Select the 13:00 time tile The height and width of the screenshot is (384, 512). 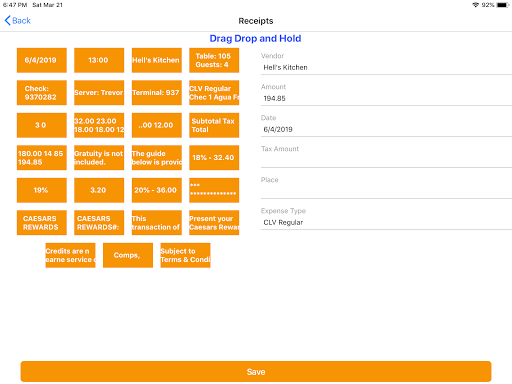(x=99, y=60)
